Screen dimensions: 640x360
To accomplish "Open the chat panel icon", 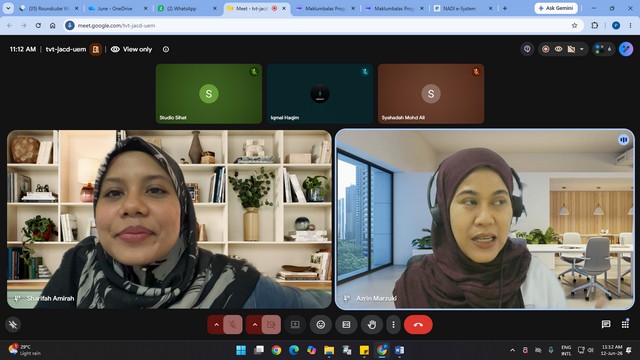I will coord(606,324).
